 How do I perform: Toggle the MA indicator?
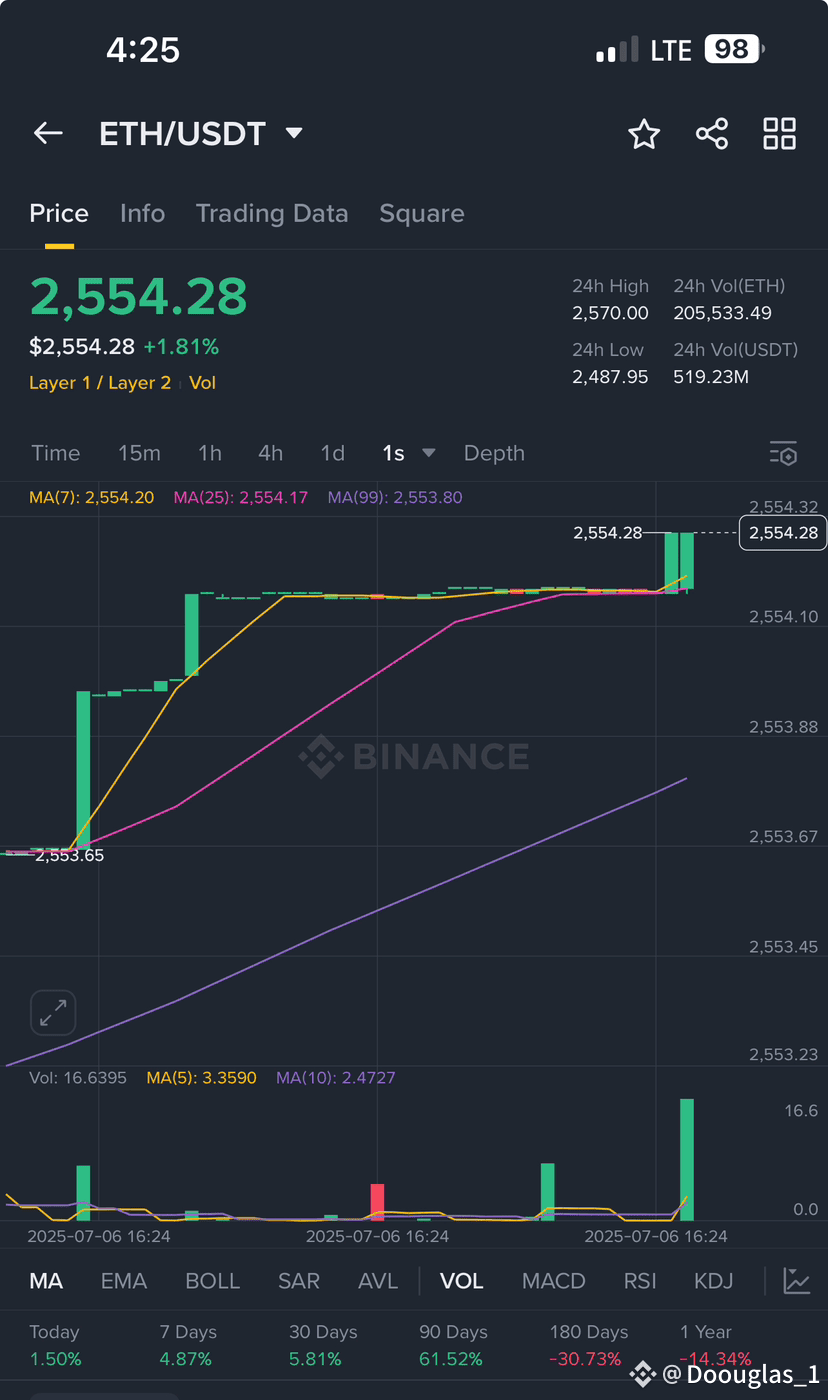pos(46,1281)
